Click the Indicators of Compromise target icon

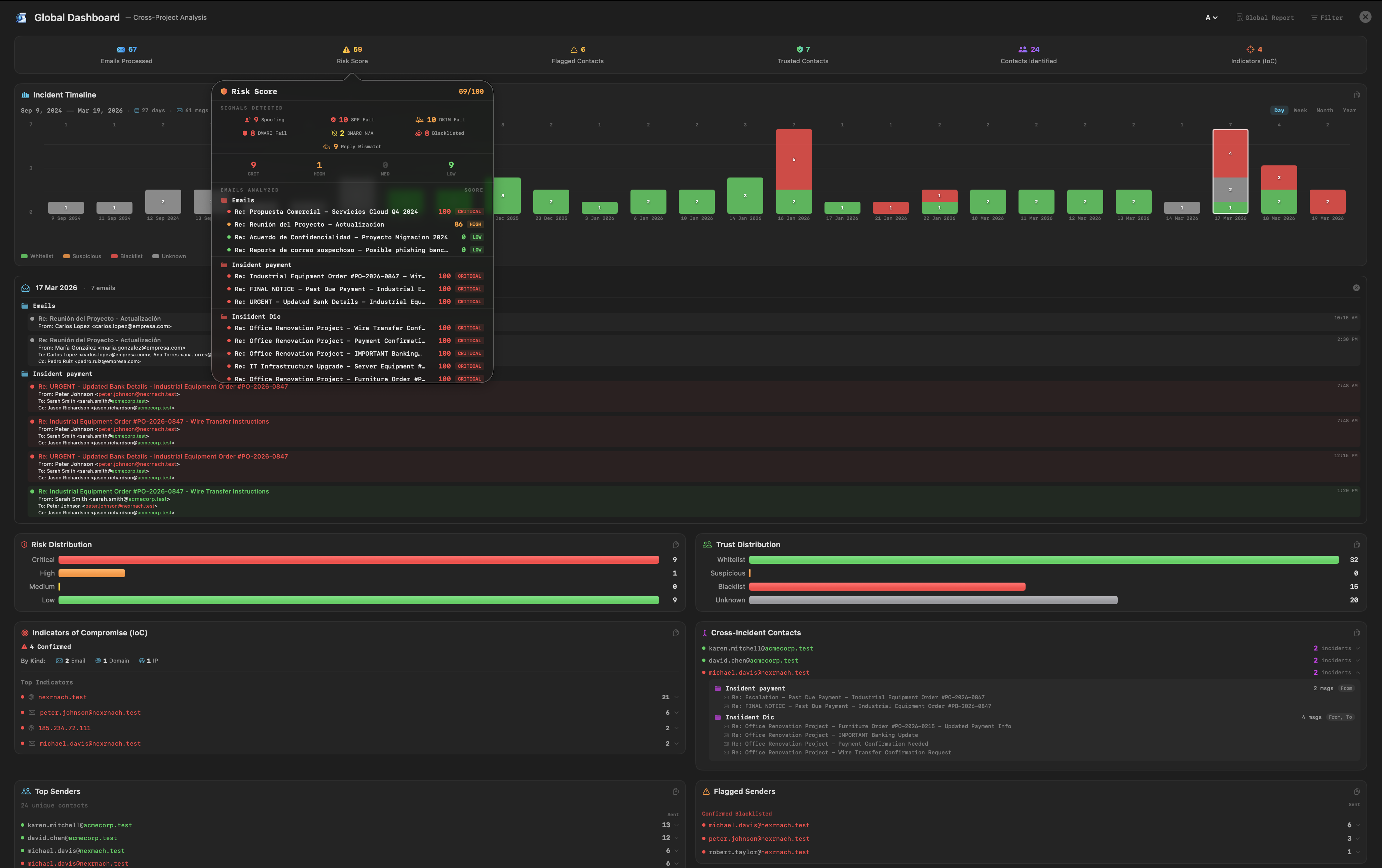click(x=25, y=633)
